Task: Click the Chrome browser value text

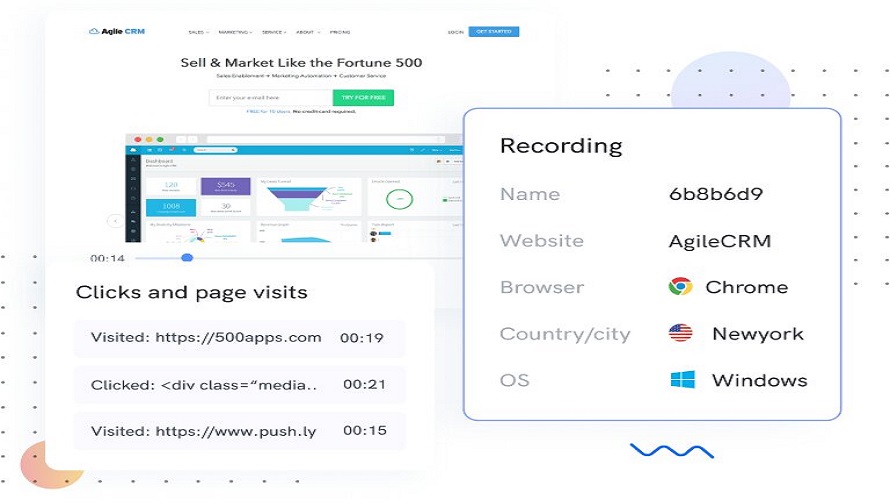Action: pyautogui.click(x=747, y=287)
